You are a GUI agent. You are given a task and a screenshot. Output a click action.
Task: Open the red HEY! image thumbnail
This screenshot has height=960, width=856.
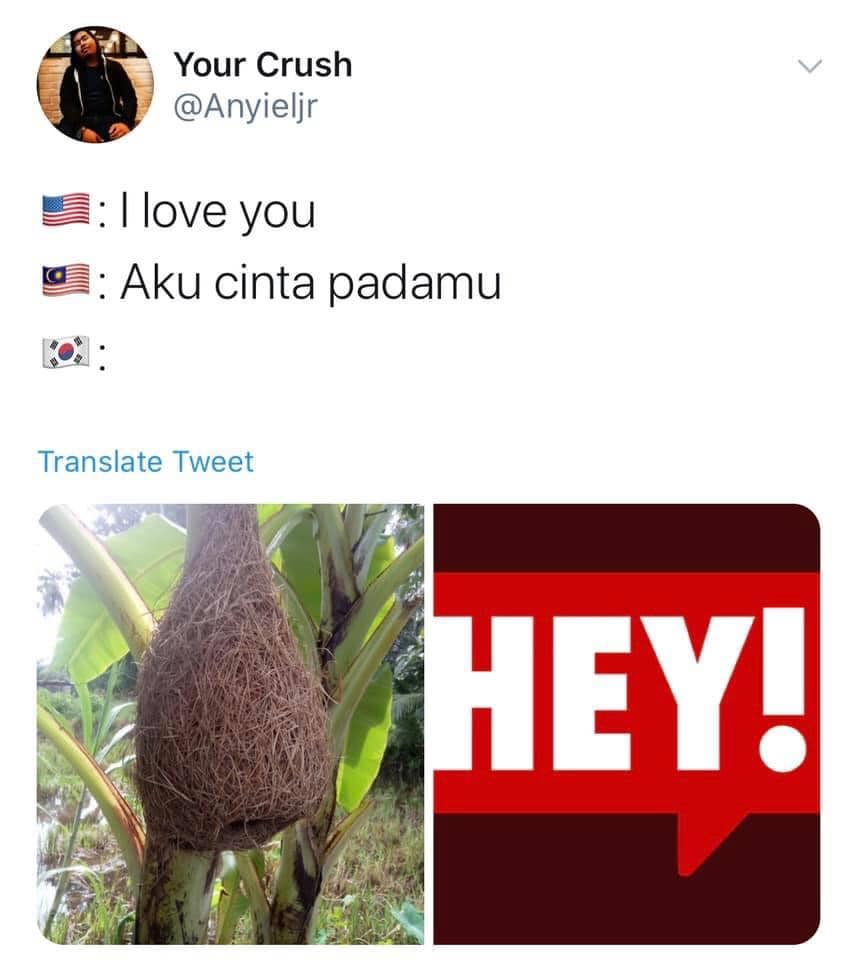coord(626,724)
